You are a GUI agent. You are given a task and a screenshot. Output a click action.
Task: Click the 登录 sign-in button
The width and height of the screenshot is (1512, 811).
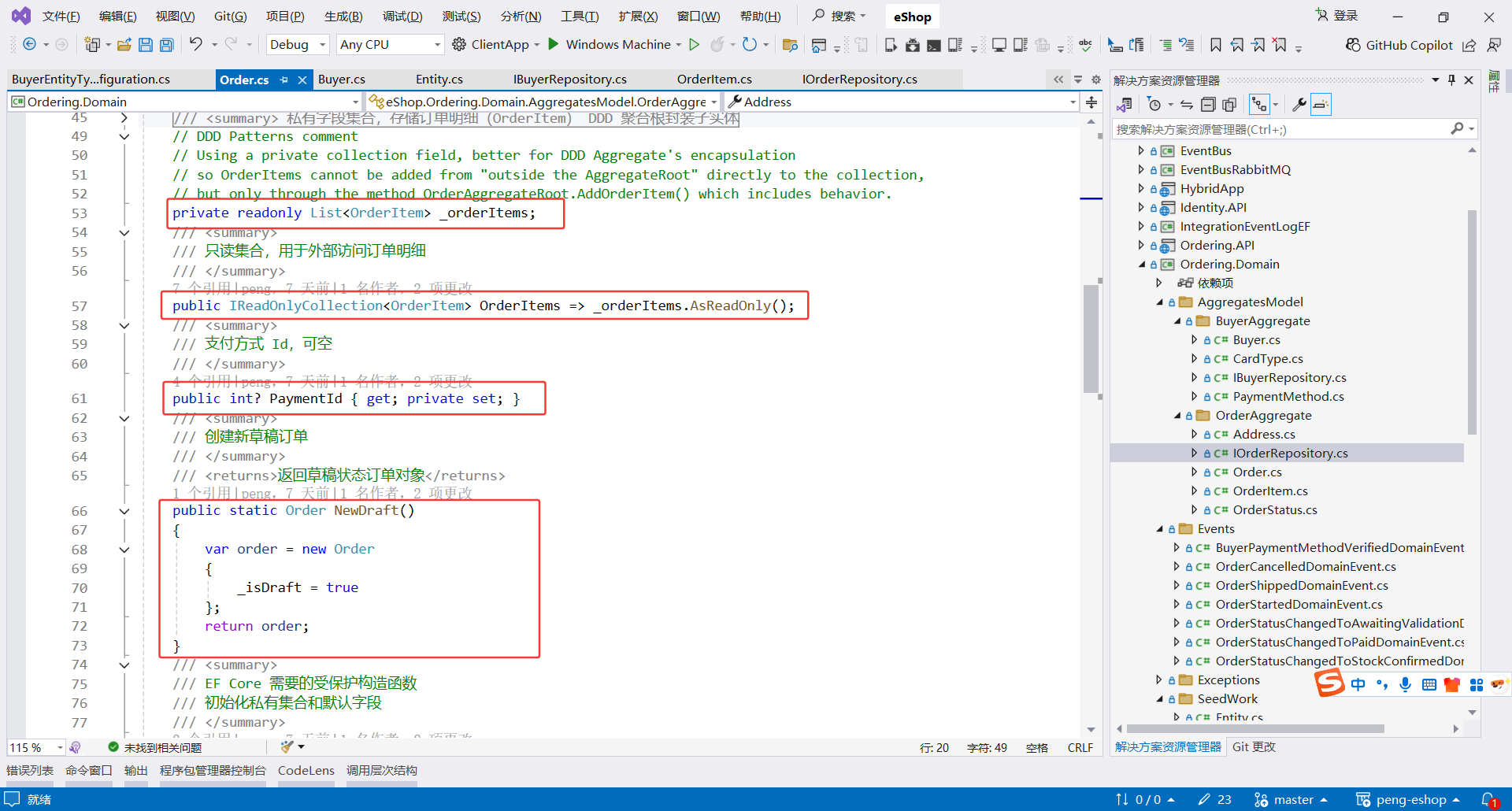coord(1337,16)
